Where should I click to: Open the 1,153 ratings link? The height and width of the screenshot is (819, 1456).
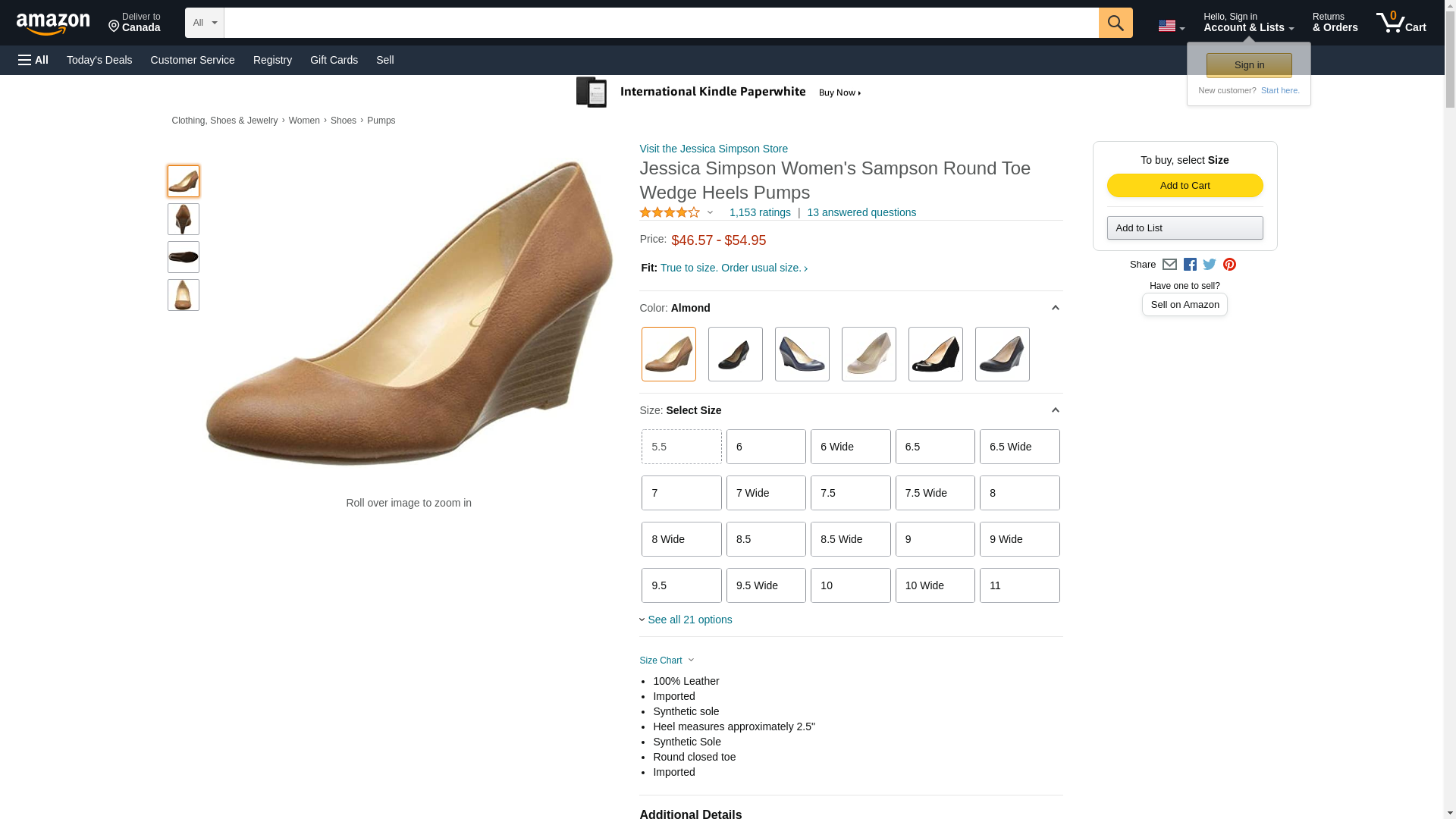pos(759,212)
